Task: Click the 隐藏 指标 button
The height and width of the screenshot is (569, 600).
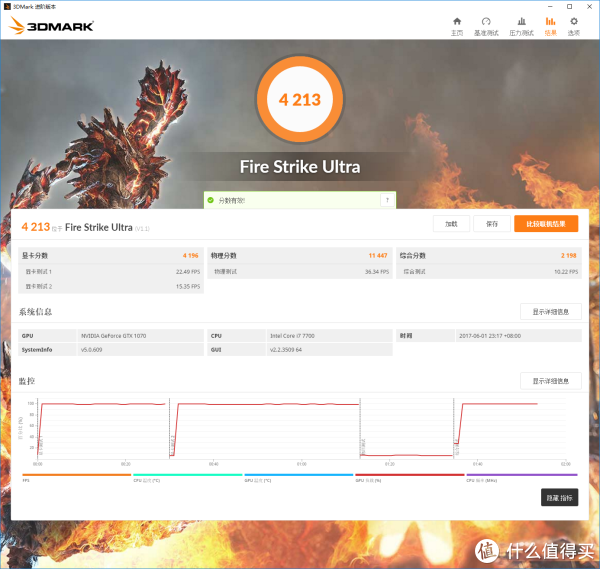Action: [x=559, y=497]
